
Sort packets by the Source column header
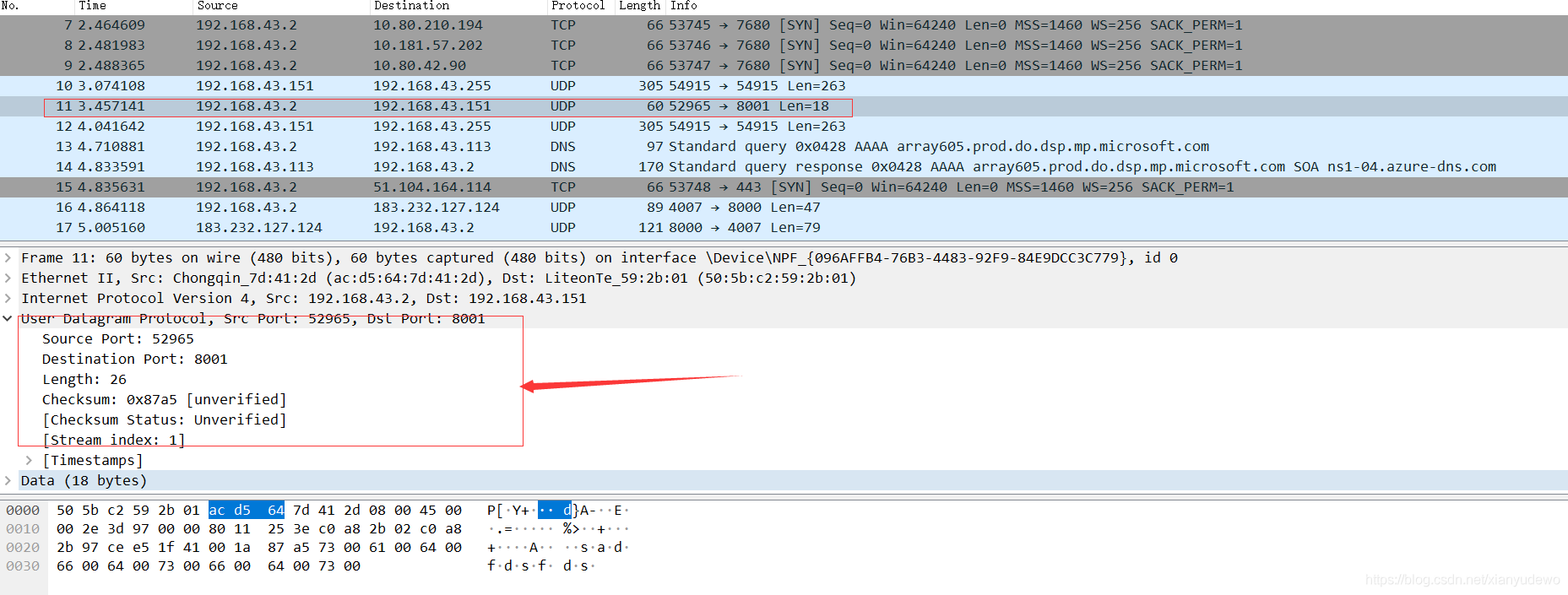(217, 6)
